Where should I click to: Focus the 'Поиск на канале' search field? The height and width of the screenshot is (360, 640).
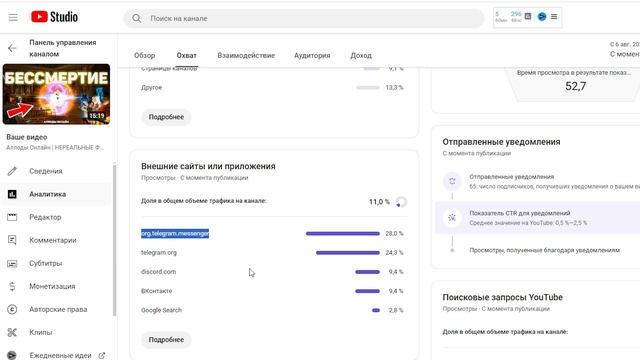304,18
